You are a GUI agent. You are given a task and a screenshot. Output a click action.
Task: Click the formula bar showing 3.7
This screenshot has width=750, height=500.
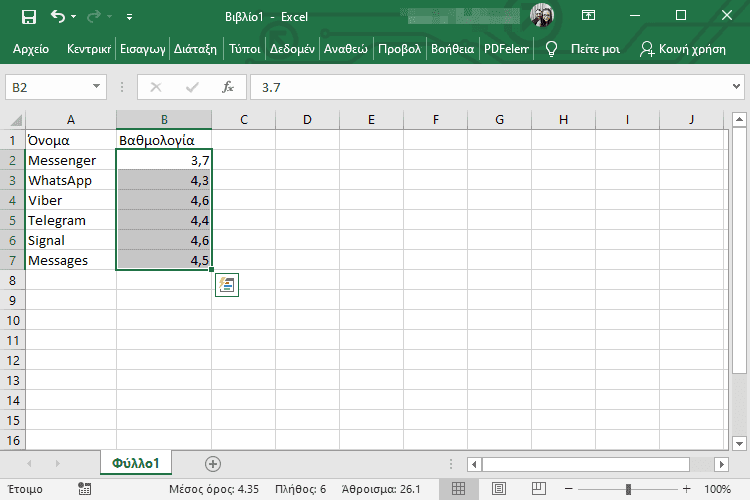[x=490, y=87]
